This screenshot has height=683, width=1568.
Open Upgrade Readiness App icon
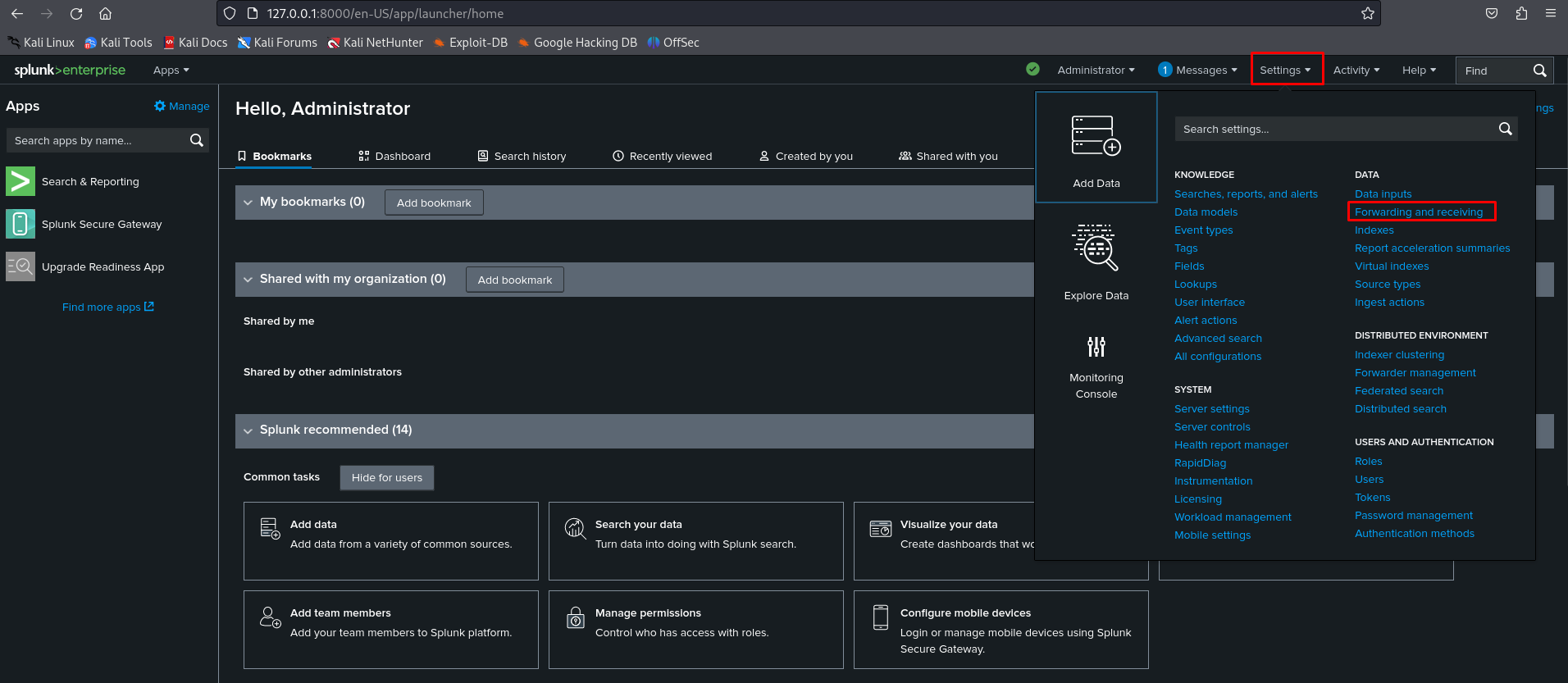pos(21,266)
